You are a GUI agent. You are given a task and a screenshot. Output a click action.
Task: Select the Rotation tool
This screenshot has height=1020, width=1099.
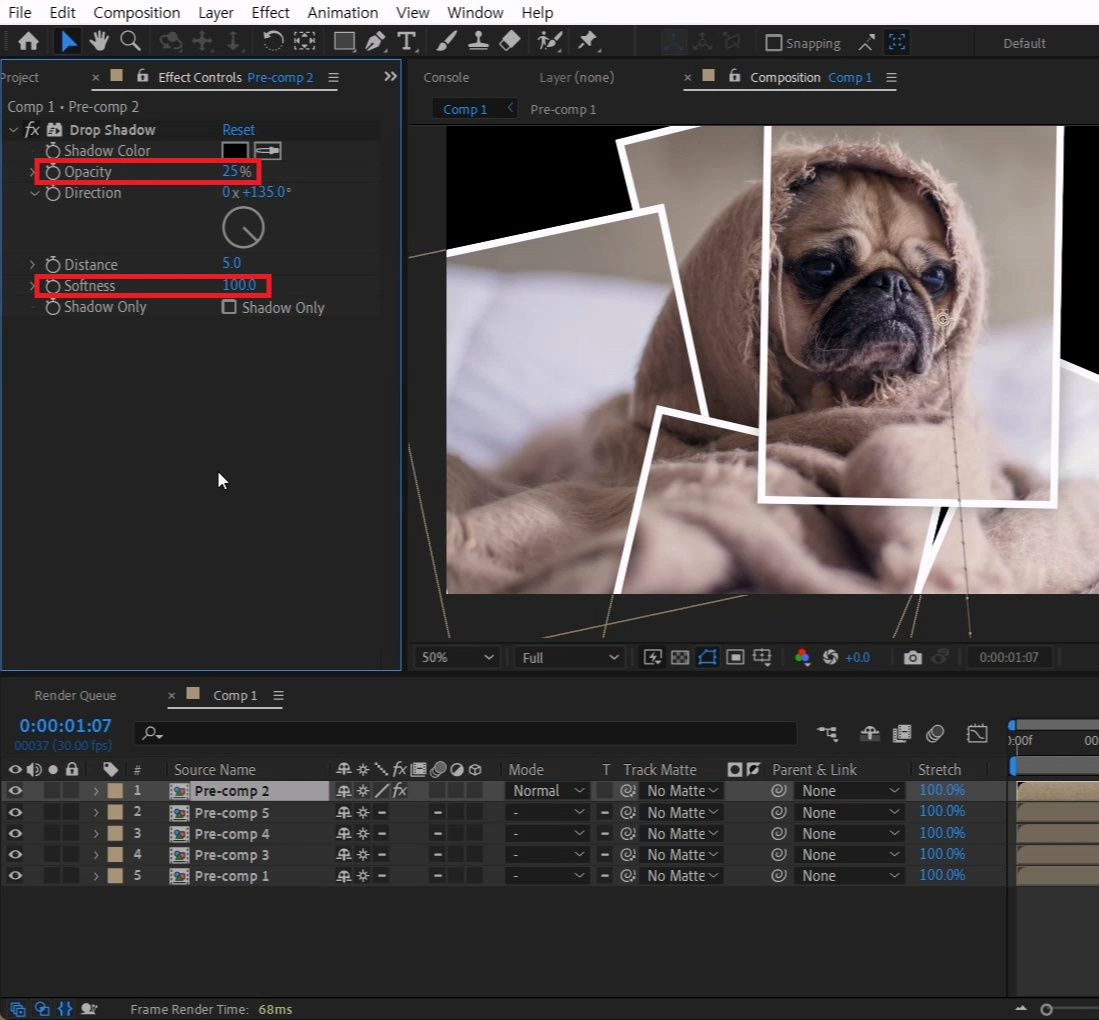[273, 42]
